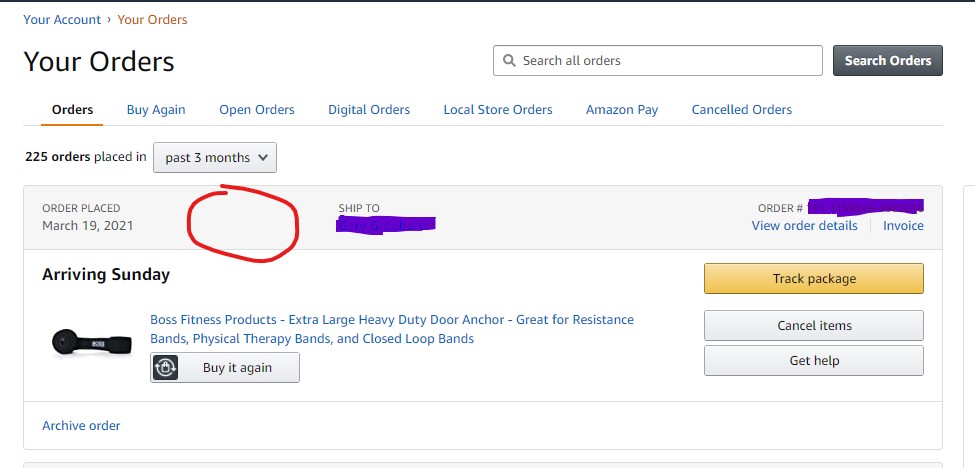The image size is (975, 468).
Task: Select the Digital Orders tab
Action: pos(369,110)
